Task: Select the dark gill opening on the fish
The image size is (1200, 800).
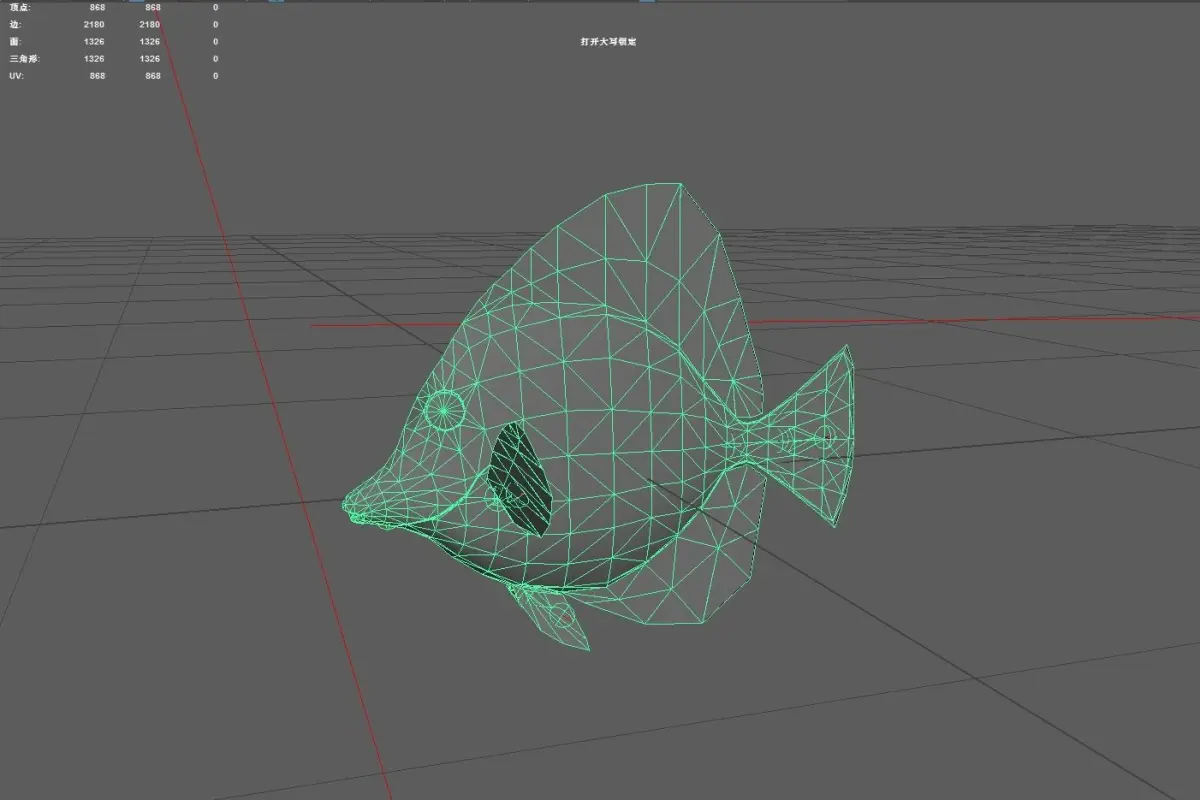Action: coord(519,479)
